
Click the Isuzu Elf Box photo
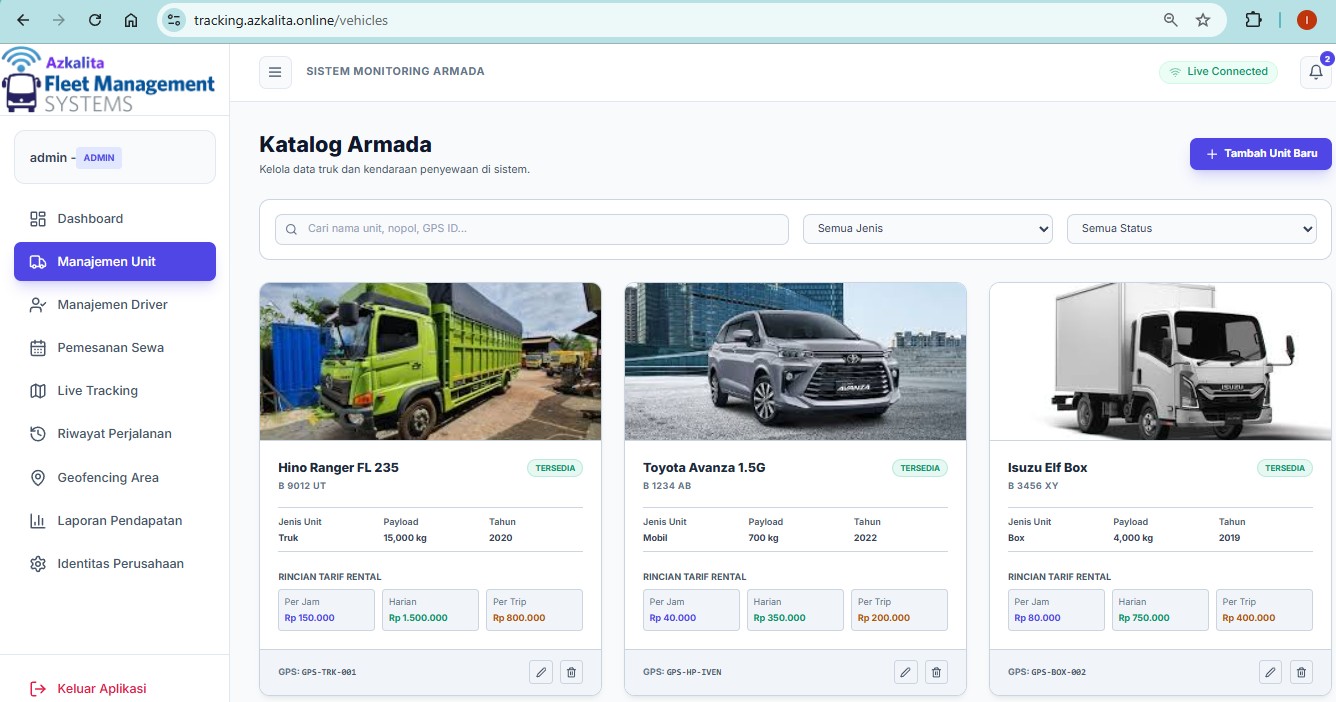(1160, 361)
